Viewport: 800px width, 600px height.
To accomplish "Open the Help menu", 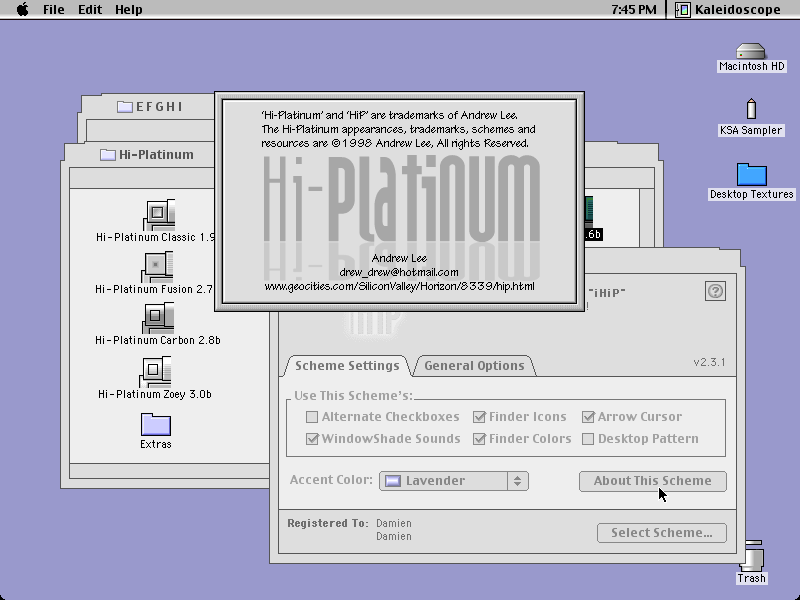I will click(x=129, y=9).
